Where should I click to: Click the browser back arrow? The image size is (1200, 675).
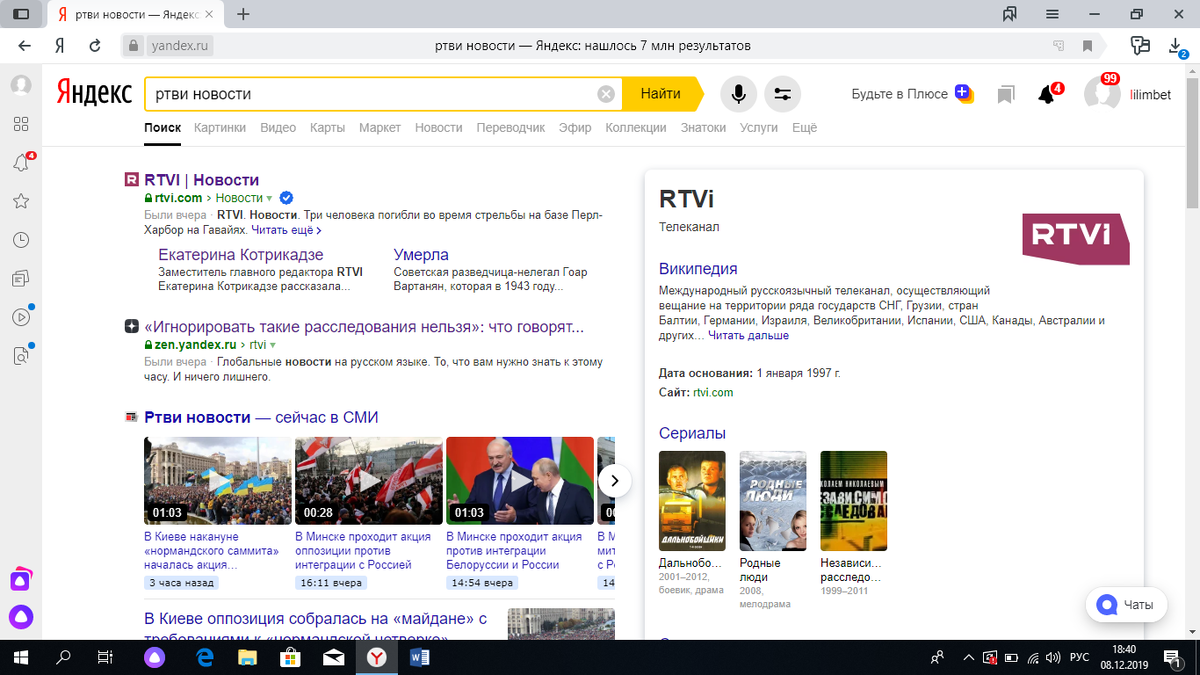24,46
